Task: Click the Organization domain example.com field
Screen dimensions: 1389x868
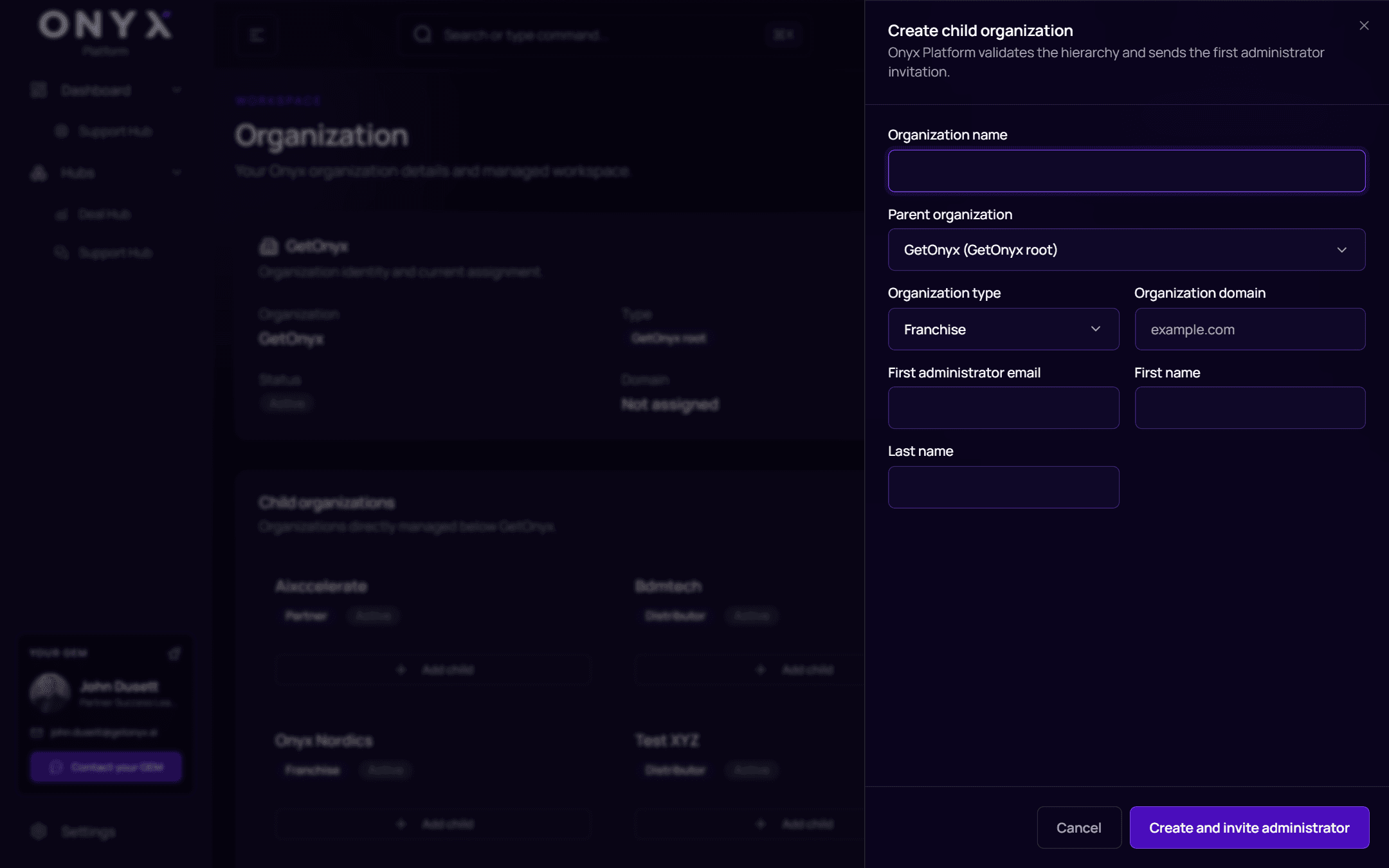Action: tap(1249, 329)
